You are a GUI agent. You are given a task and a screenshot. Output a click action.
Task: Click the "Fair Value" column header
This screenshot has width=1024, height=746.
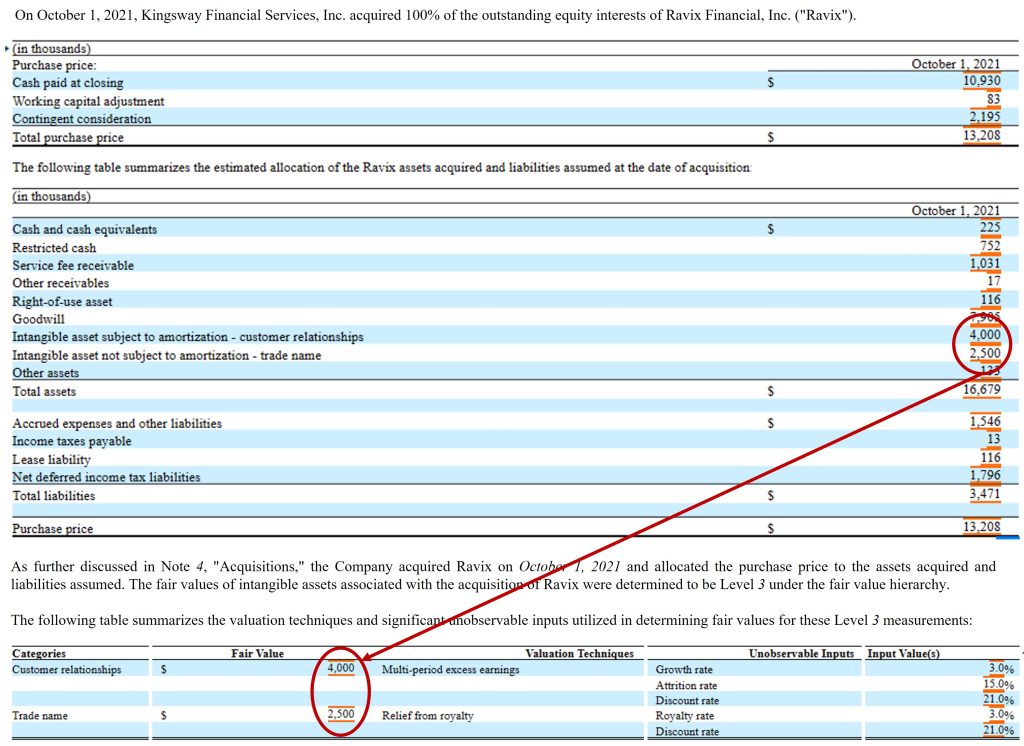[x=257, y=653]
